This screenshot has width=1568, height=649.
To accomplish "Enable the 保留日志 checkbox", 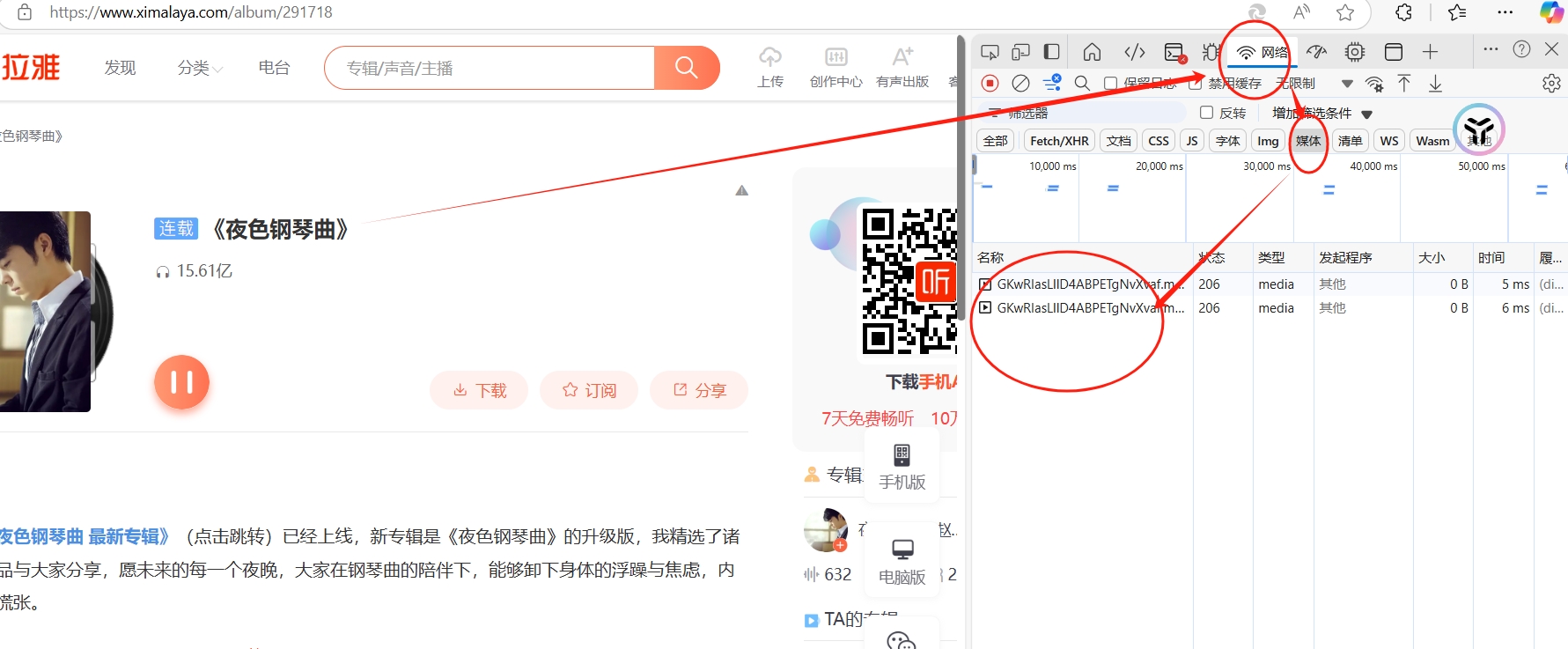I will (x=1111, y=83).
